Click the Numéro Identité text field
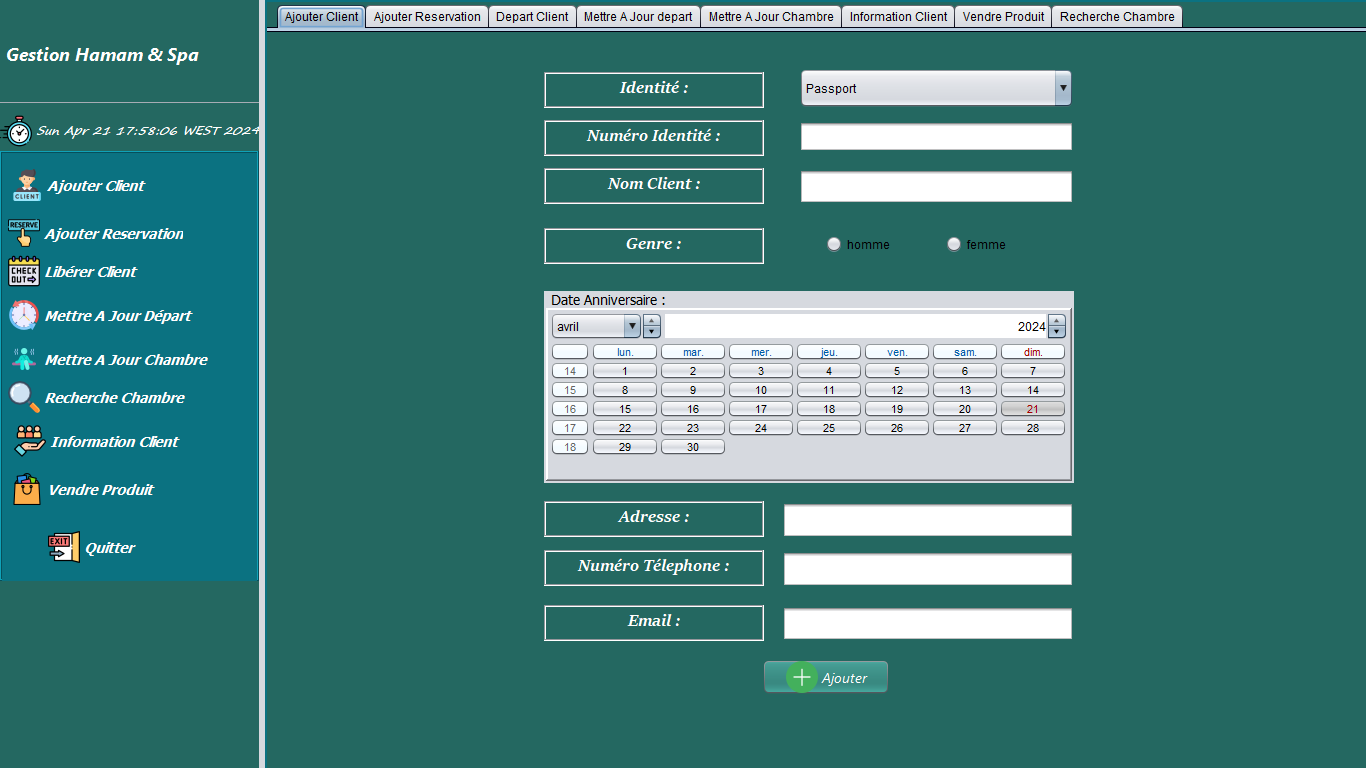1366x768 pixels. point(936,137)
